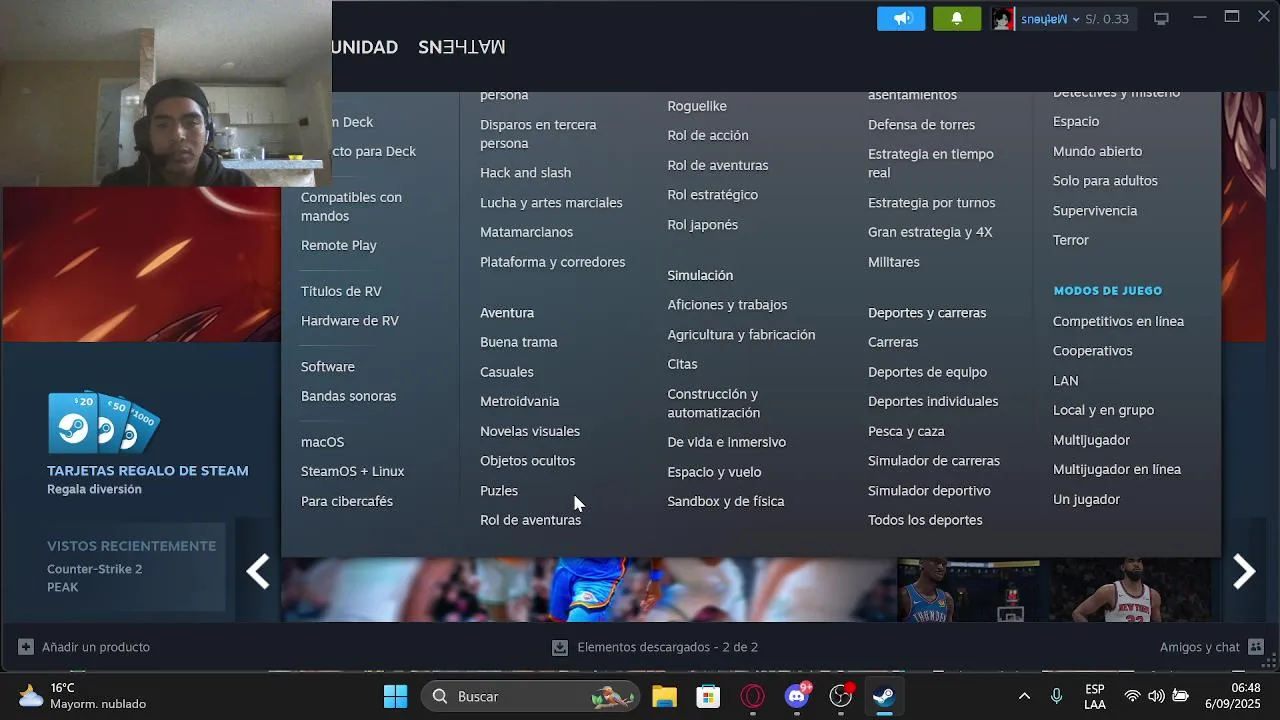Go to next carousel item arrow

click(1243, 572)
